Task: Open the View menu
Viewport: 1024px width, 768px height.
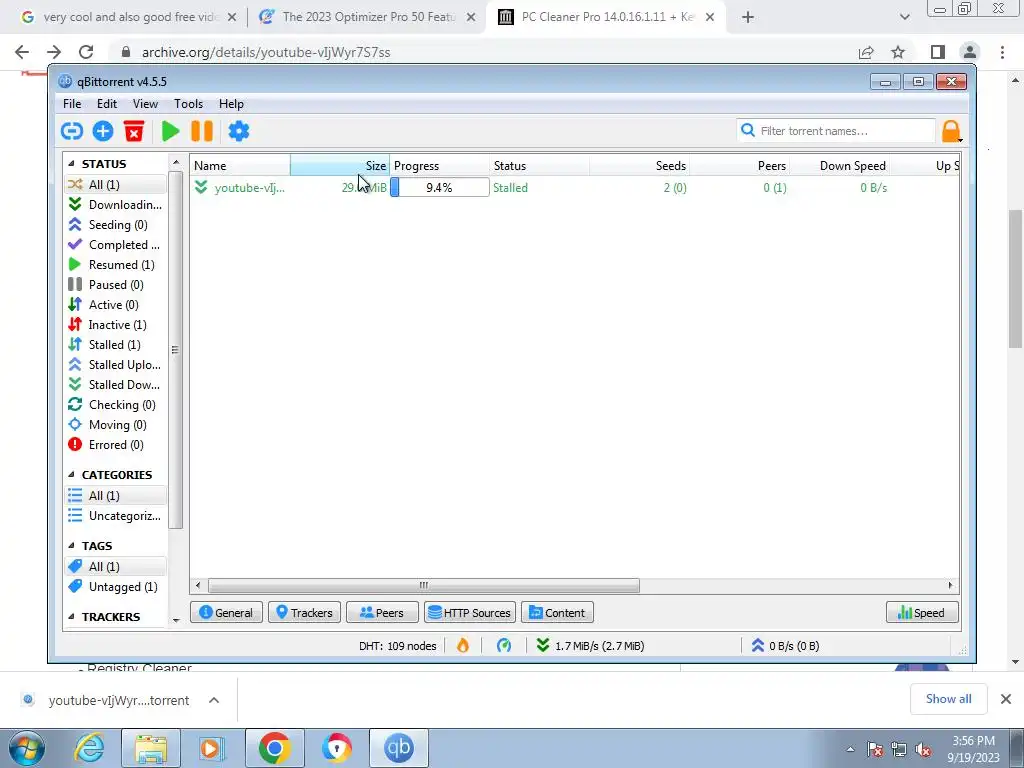Action: (x=145, y=104)
